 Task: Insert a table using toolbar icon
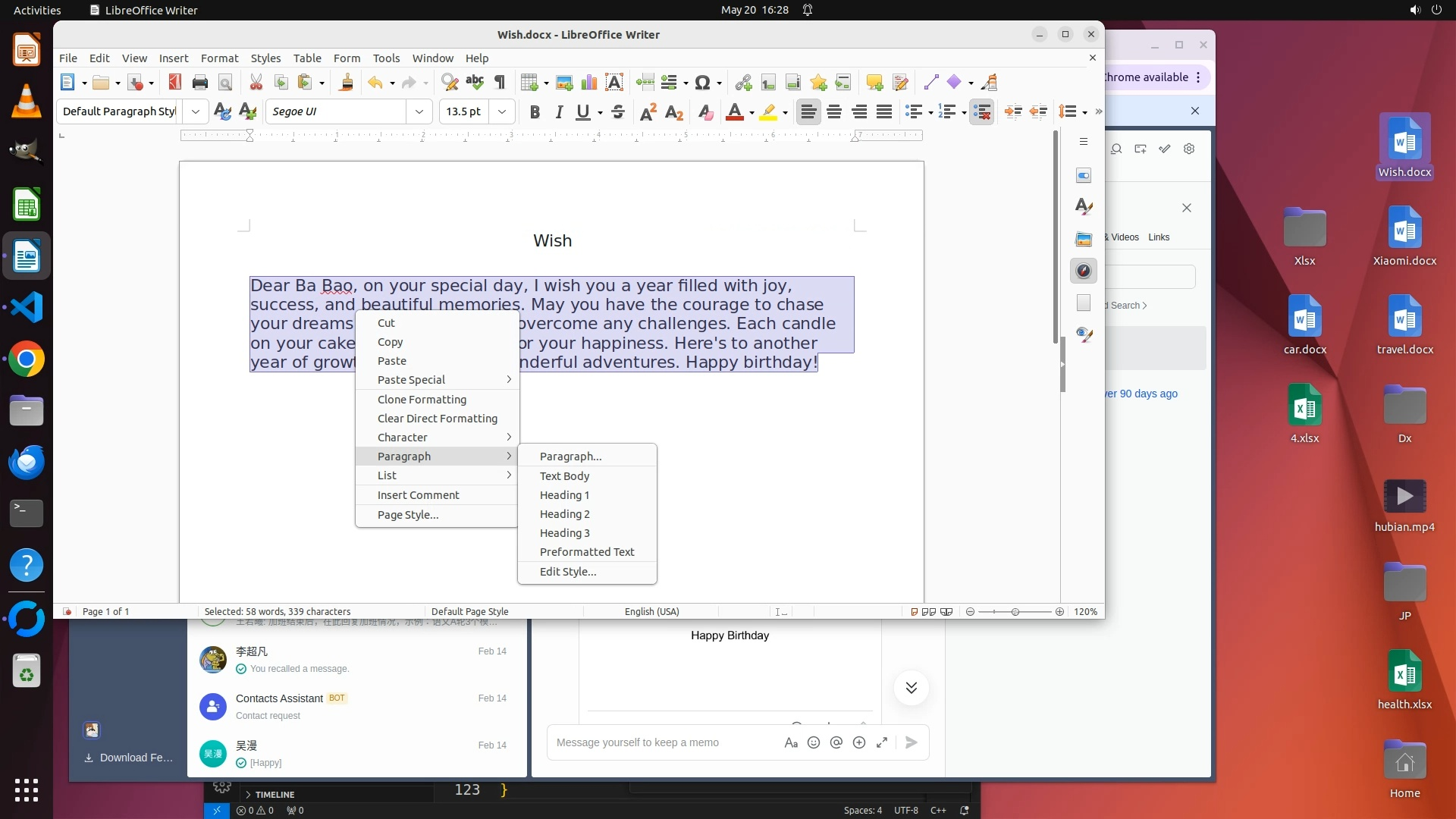(530, 83)
